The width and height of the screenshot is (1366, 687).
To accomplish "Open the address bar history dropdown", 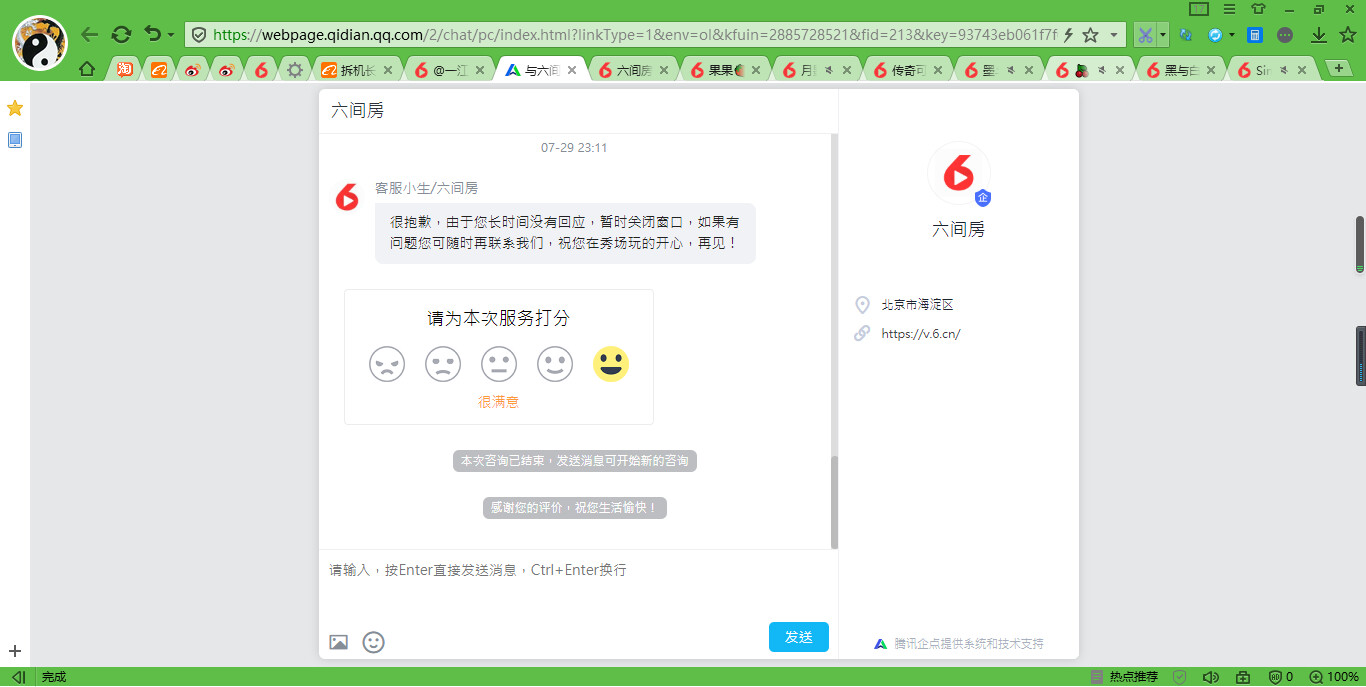I will coord(1114,35).
